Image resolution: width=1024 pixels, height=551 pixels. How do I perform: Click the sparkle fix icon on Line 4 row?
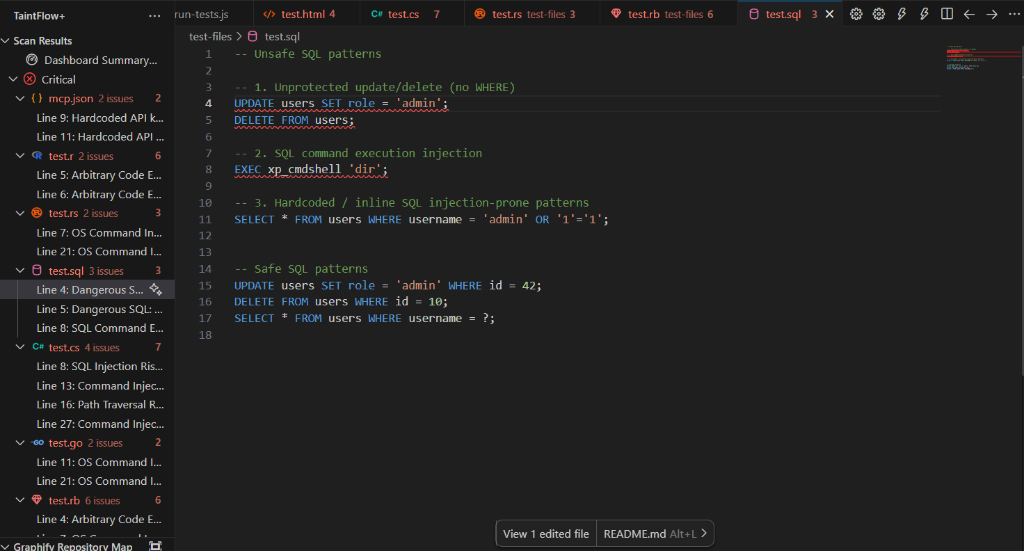tap(155, 289)
